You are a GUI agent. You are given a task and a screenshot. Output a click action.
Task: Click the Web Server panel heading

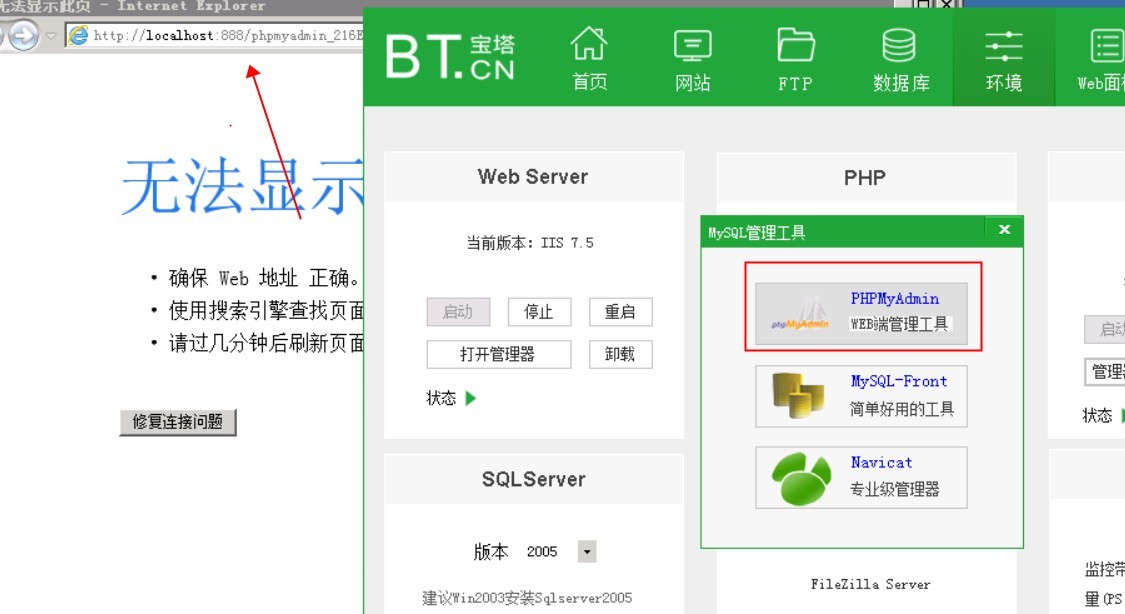[x=533, y=176]
